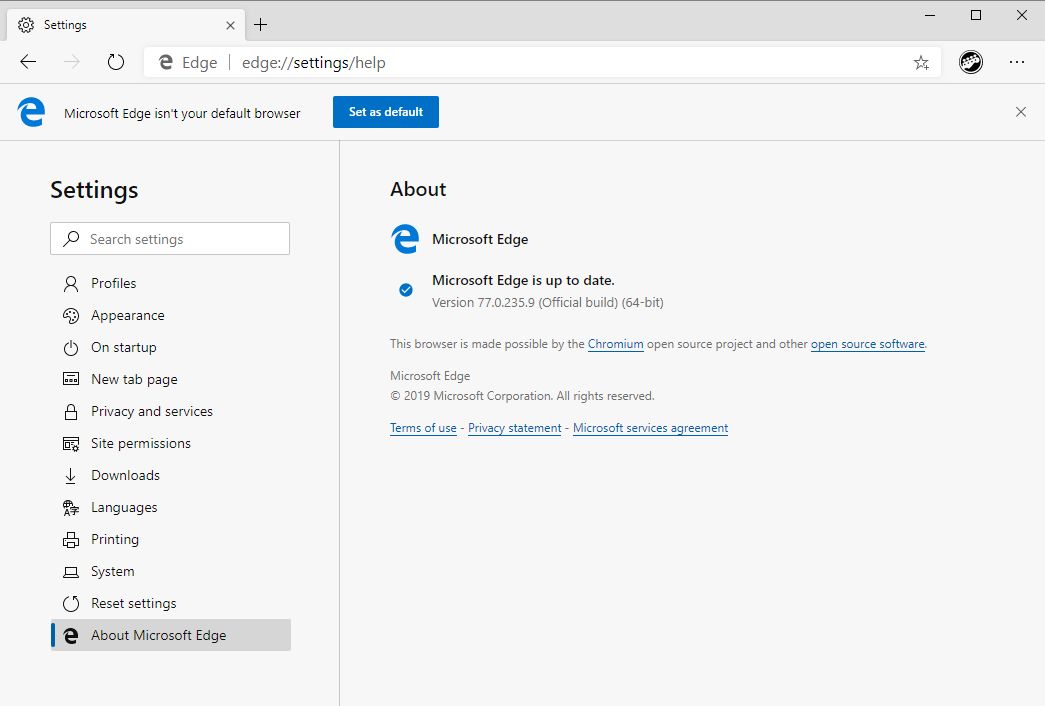Add this page to favorites star
The image size is (1045, 706).
click(x=921, y=63)
